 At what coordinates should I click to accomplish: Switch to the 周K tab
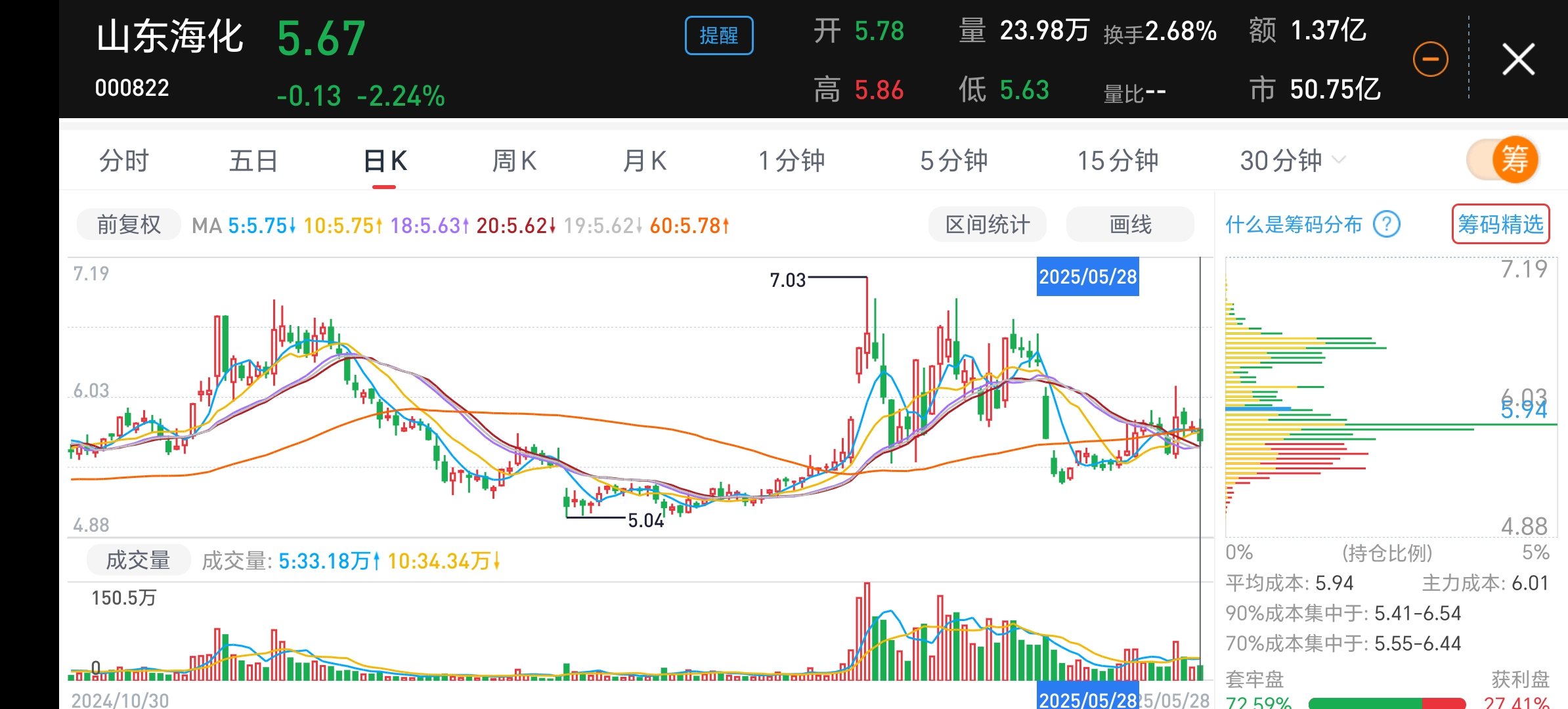click(514, 161)
